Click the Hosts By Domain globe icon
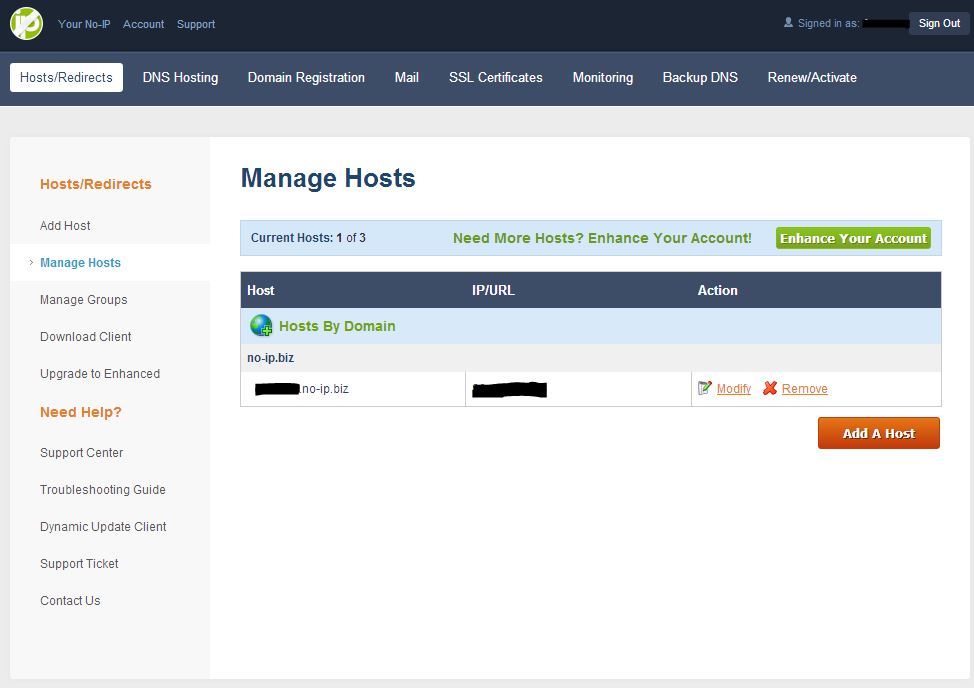This screenshot has width=974, height=688. pos(261,325)
